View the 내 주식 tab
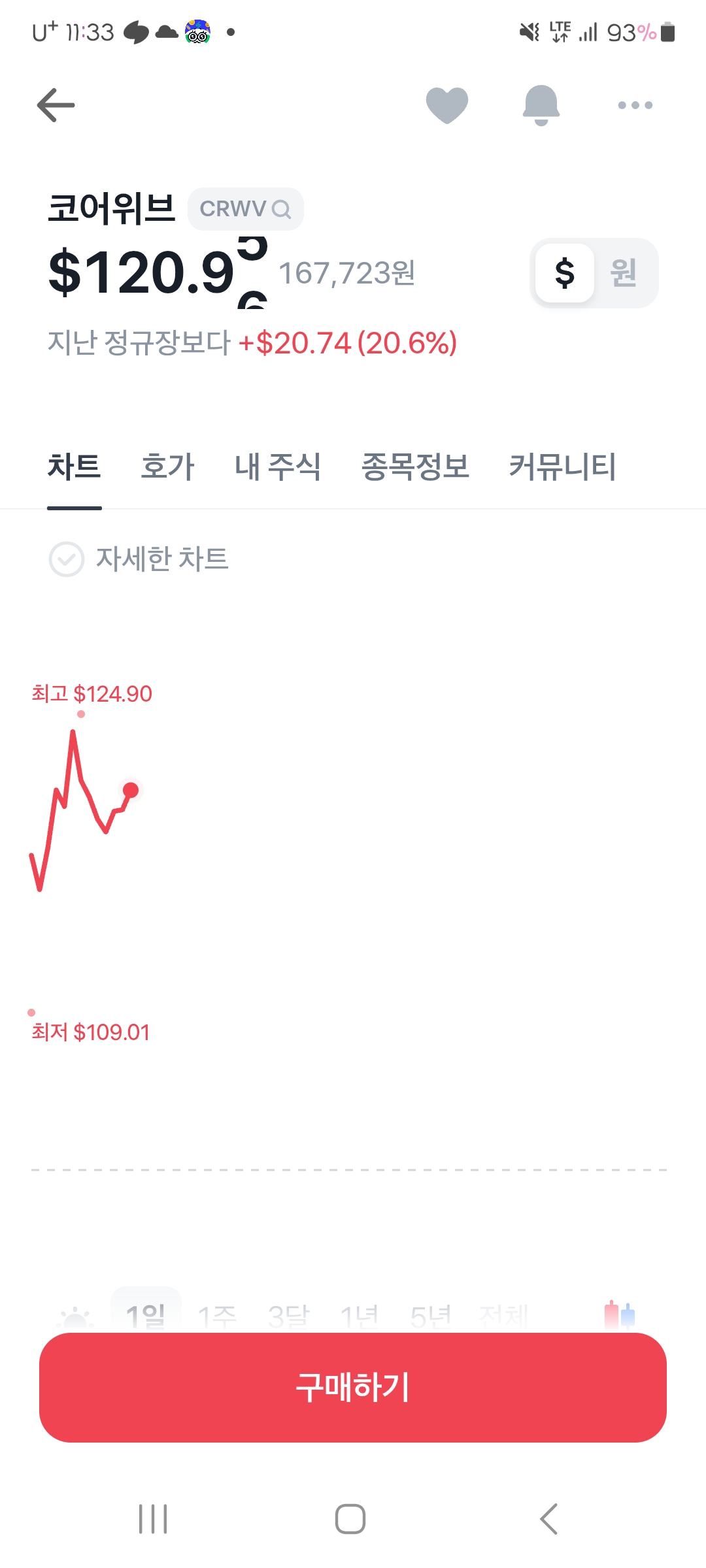Viewport: 706px width, 1568px height. [x=278, y=467]
